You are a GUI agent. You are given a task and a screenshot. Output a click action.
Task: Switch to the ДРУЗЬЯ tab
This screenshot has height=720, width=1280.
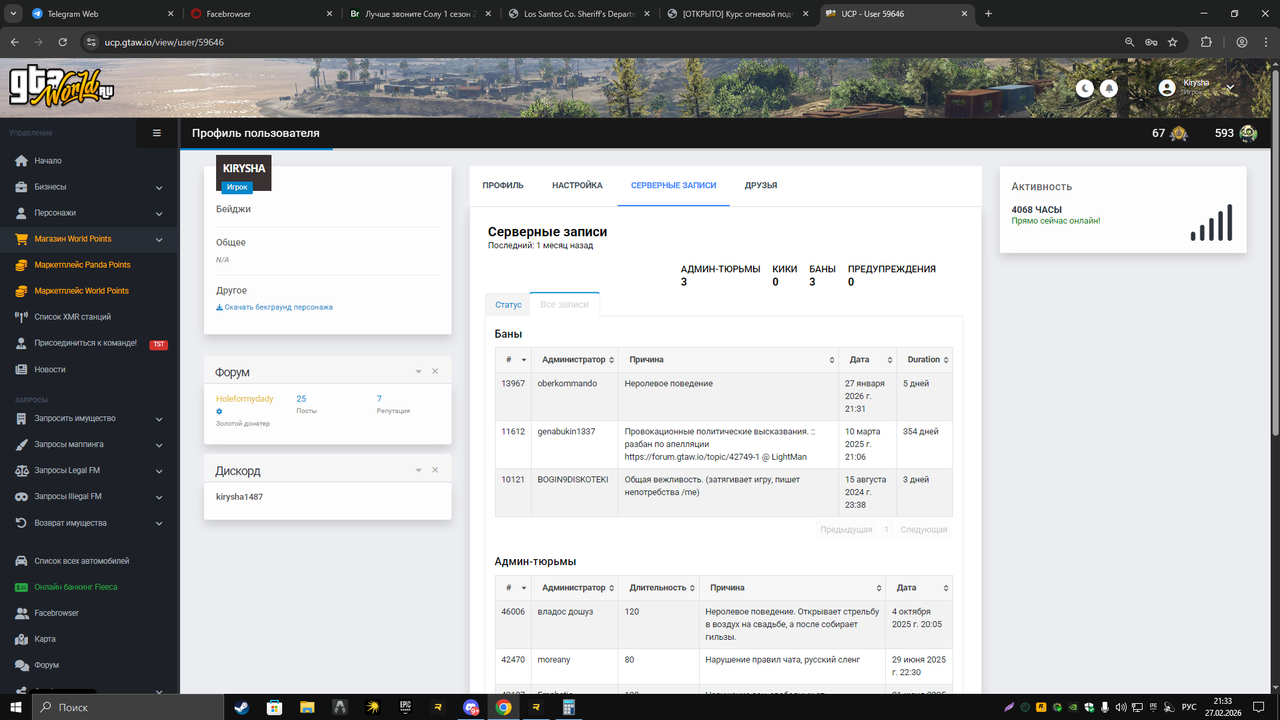[761, 185]
